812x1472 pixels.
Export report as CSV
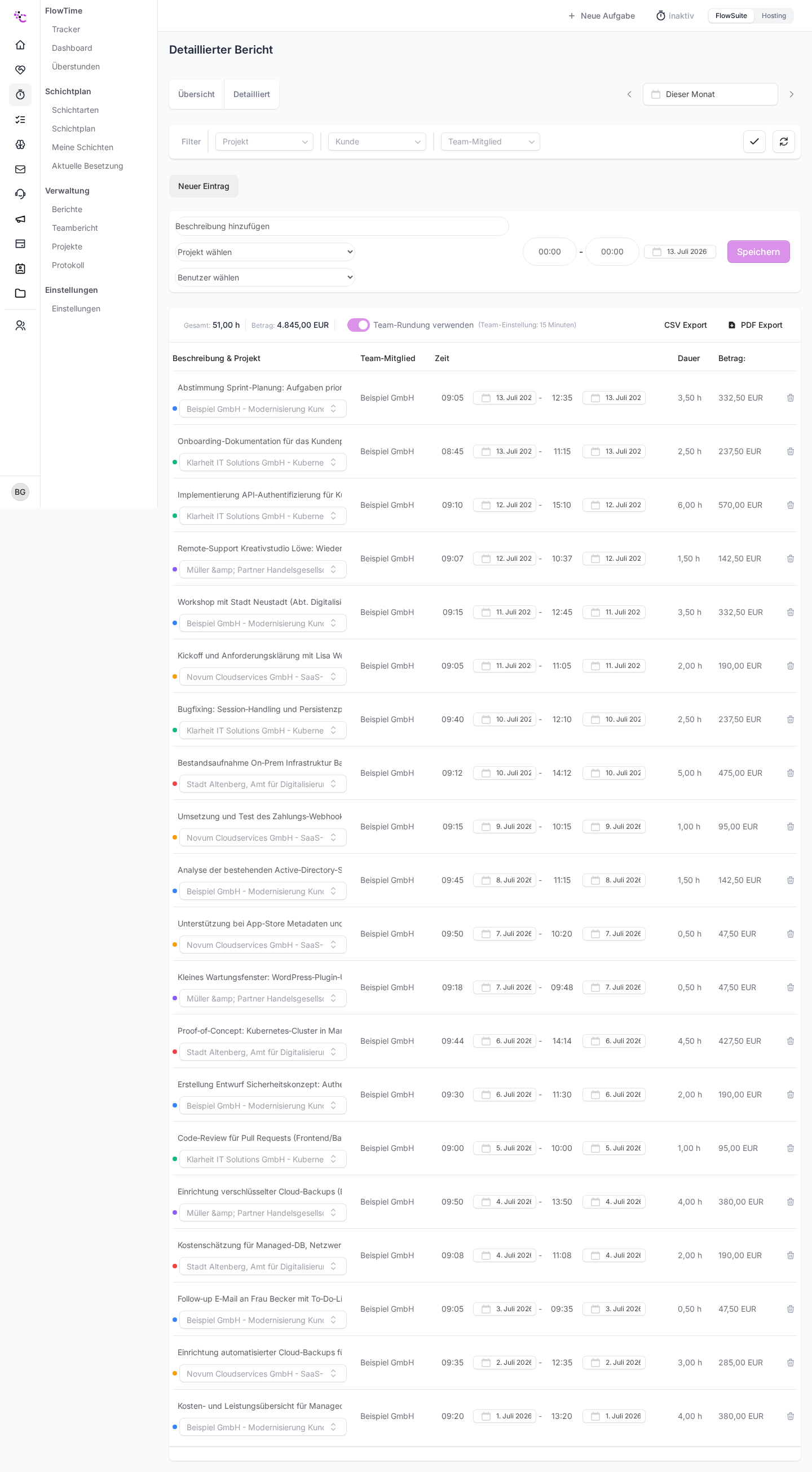pyautogui.click(x=685, y=325)
